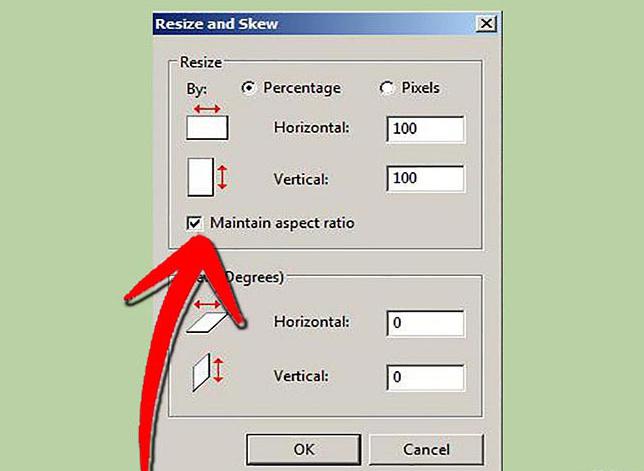The image size is (644, 471).
Task: Select the Percentage radio button
Action: click(248, 87)
